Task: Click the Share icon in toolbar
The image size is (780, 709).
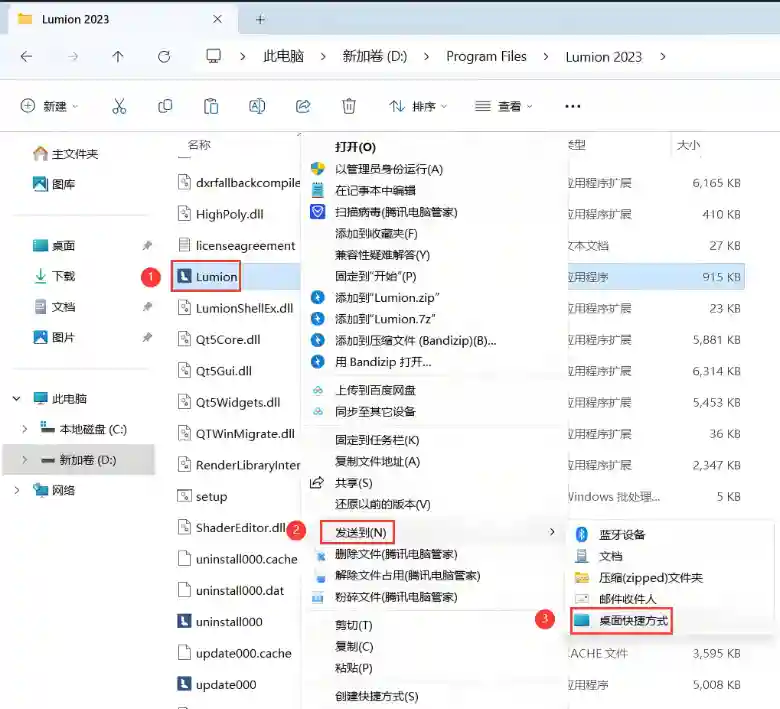Action: coord(303,106)
